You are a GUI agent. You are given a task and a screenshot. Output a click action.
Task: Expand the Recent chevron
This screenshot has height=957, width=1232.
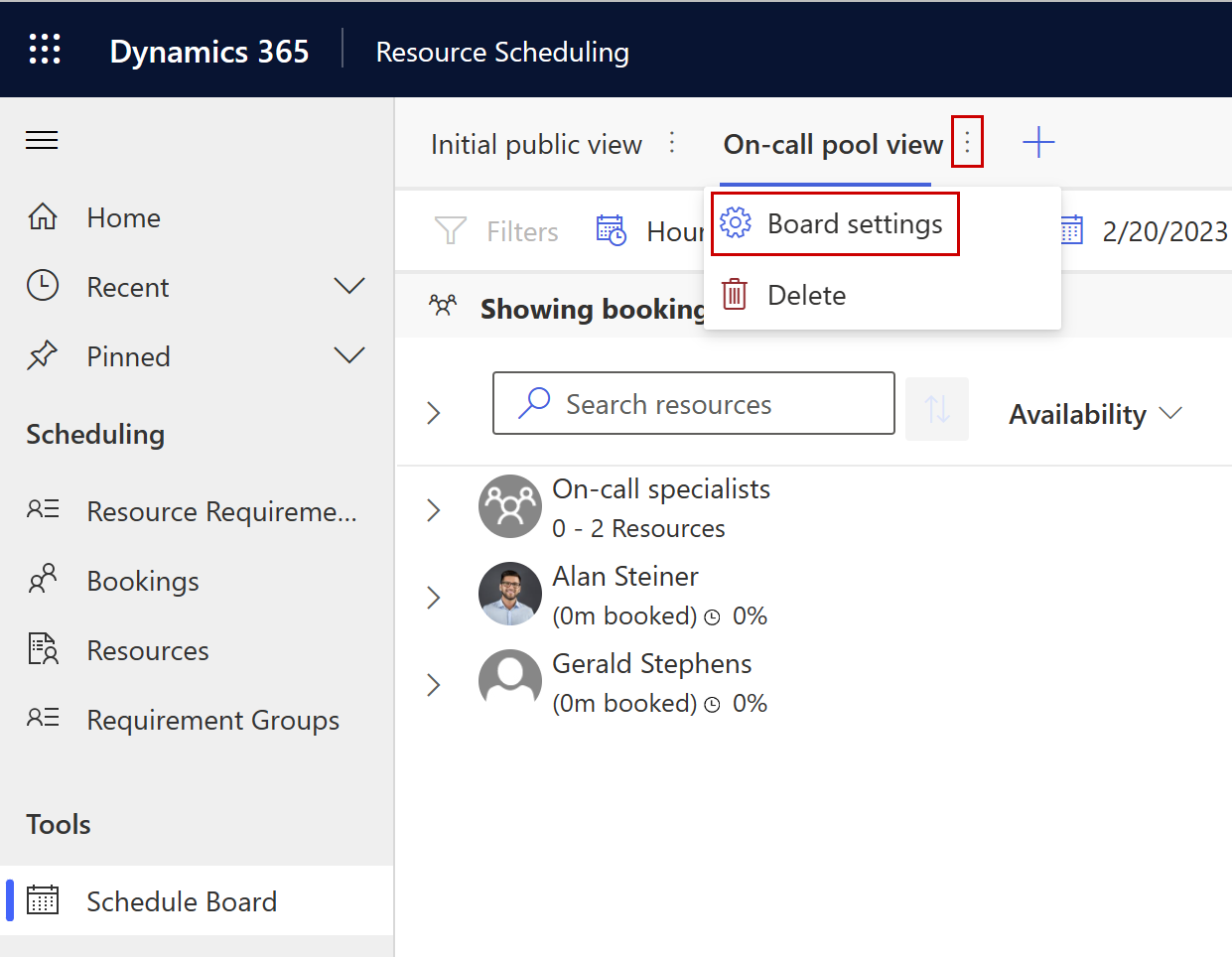pyautogui.click(x=349, y=286)
